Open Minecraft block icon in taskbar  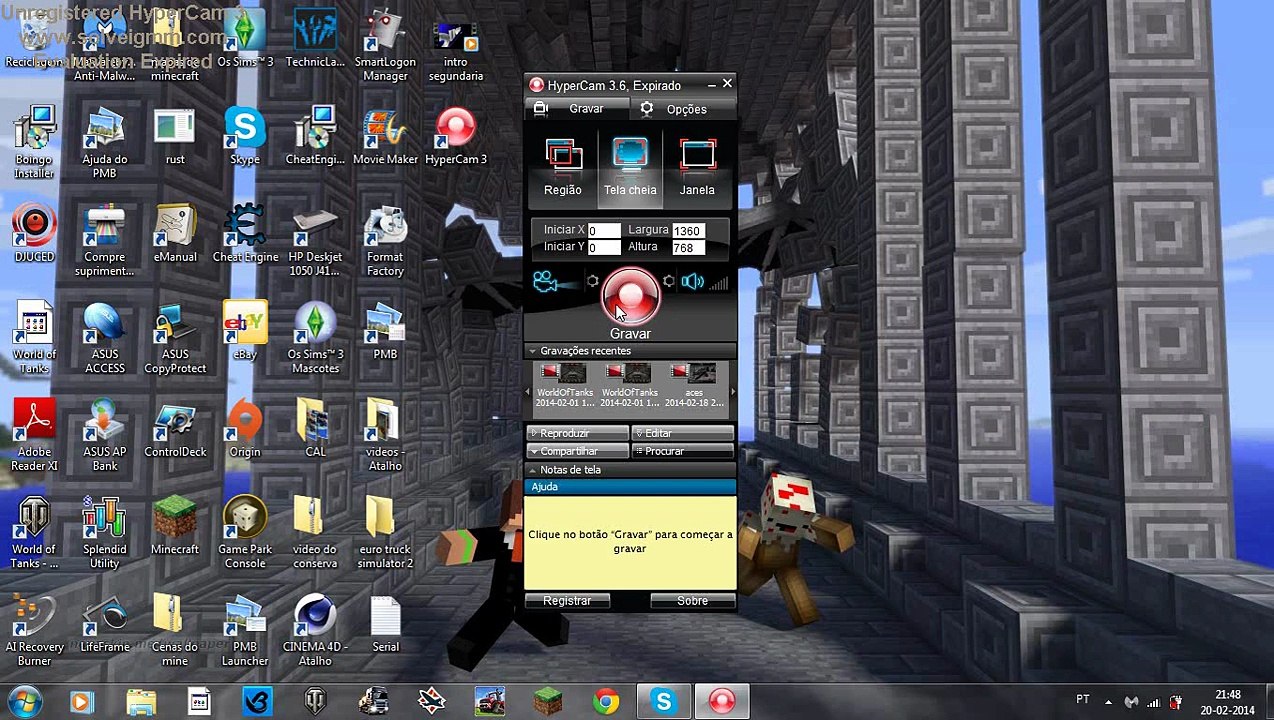point(548,702)
